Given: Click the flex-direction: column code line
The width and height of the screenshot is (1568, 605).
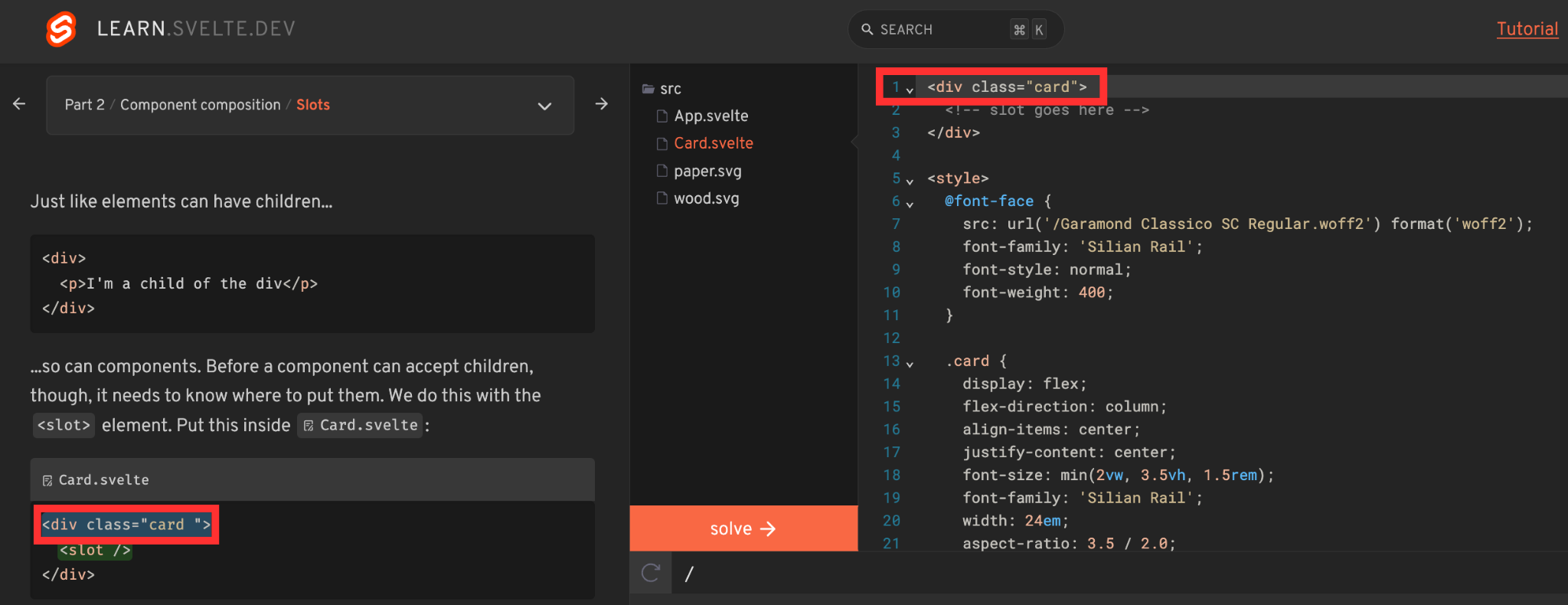Looking at the screenshot, I should click(1064, 407).
